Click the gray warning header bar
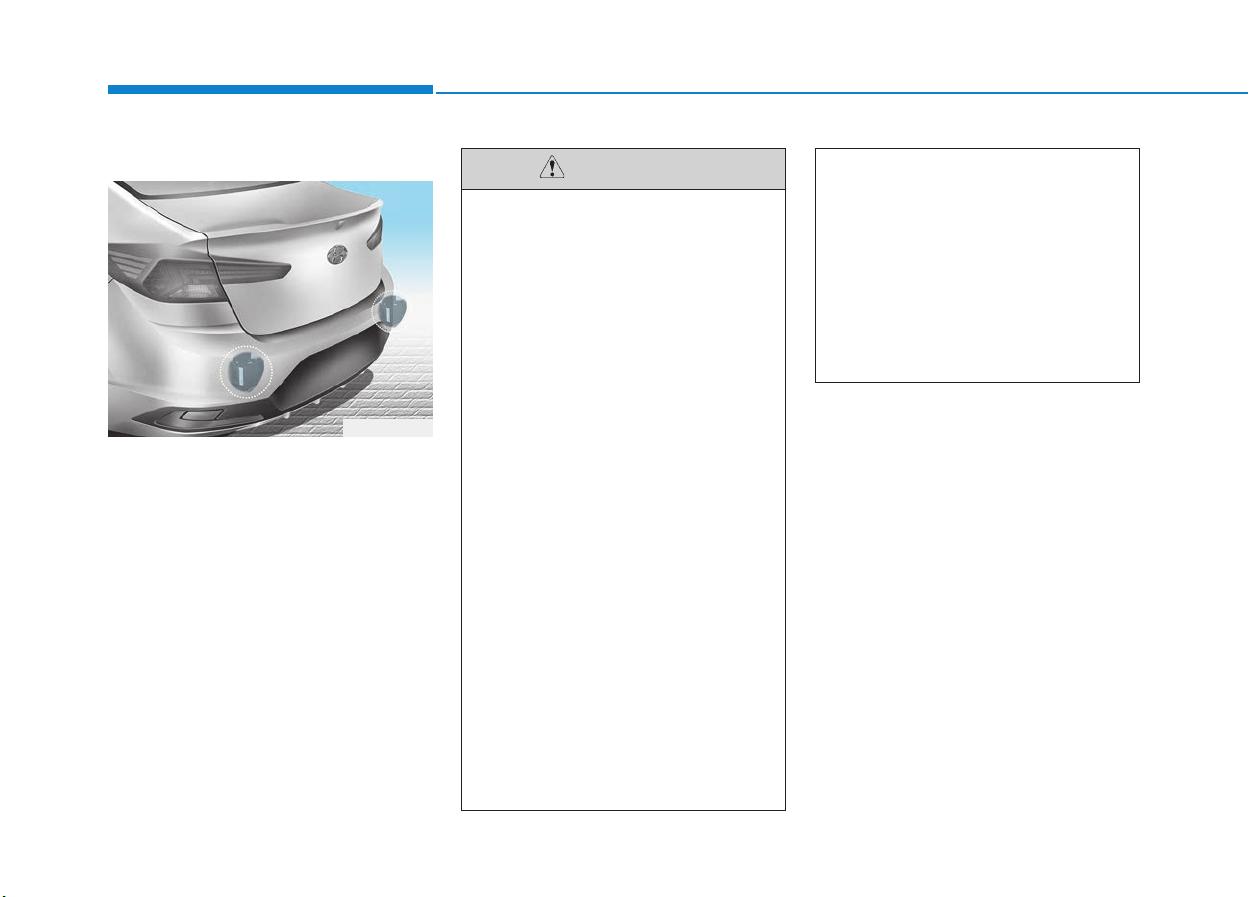 click(623, 169)
